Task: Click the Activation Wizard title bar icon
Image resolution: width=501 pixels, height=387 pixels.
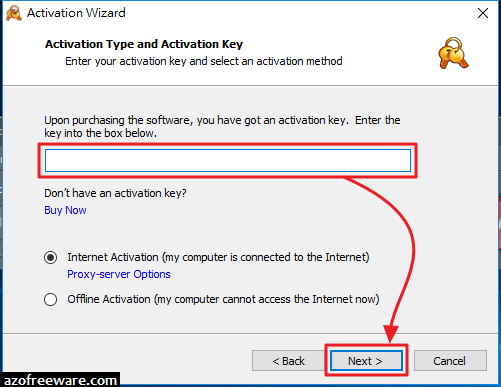Action: [14, 14]
